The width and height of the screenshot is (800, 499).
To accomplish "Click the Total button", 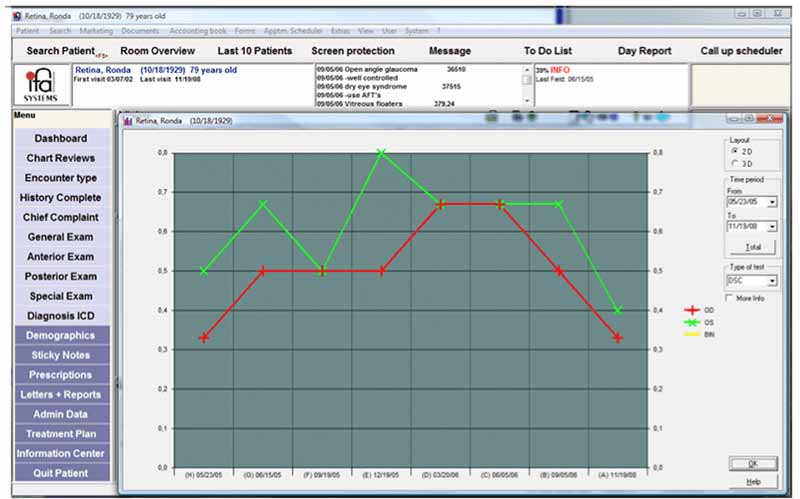I will 753,247.
